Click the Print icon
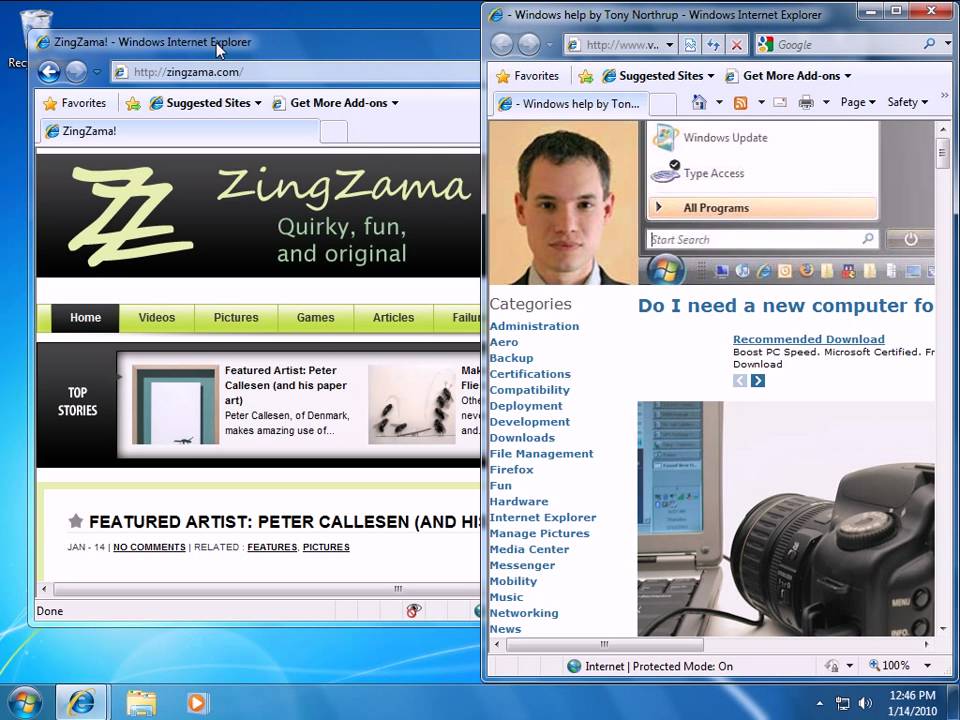The width and height of the screenshot is (960, 720). [806, 103]
